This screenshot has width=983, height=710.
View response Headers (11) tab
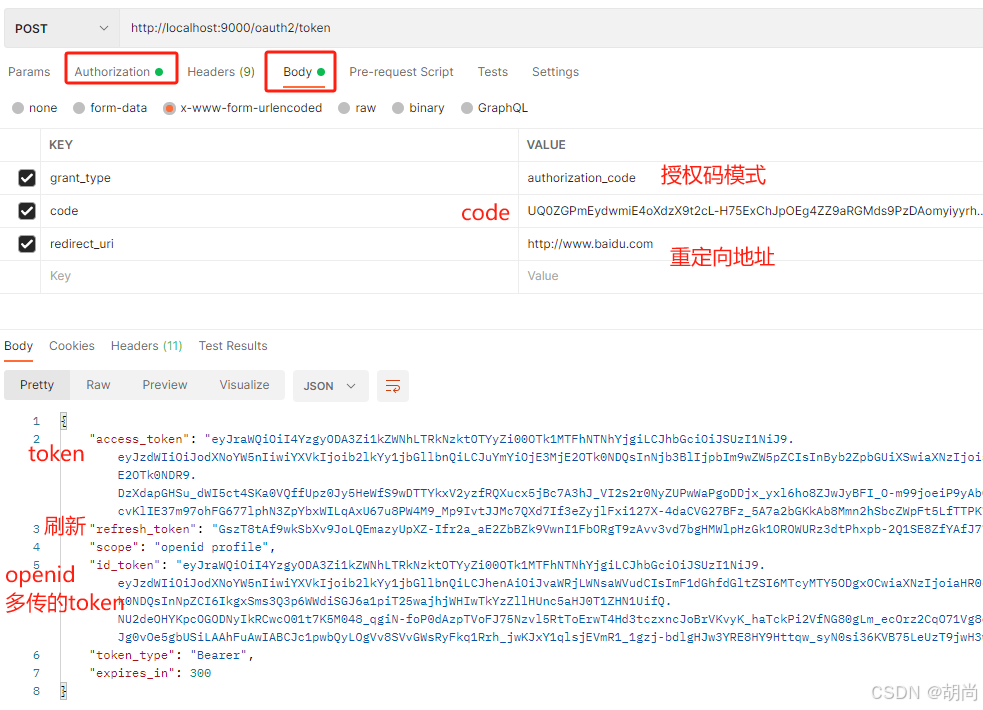point(147,346)
